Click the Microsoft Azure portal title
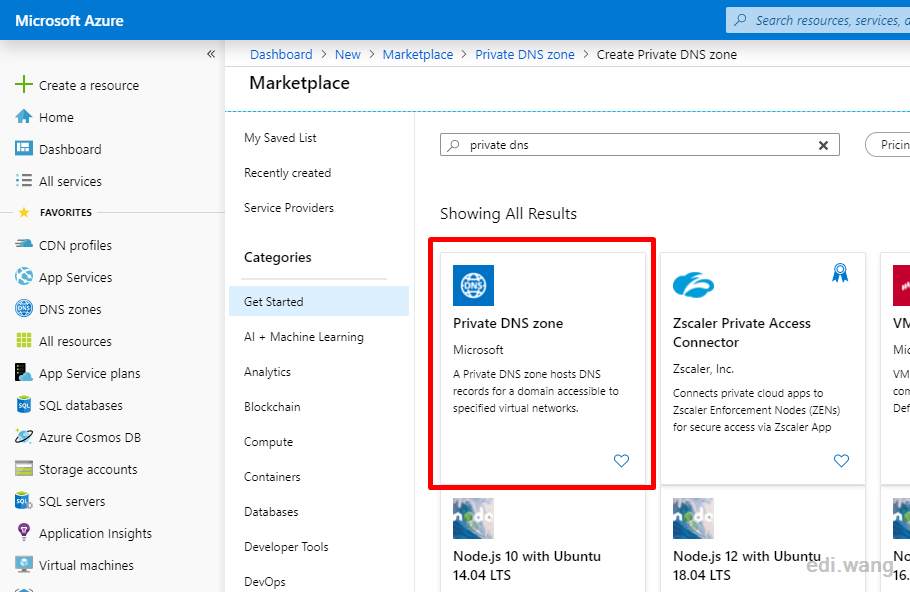Image resolution: width=910 pixels, height=592 pixels. pyautogui.click(x=69, y=21)
